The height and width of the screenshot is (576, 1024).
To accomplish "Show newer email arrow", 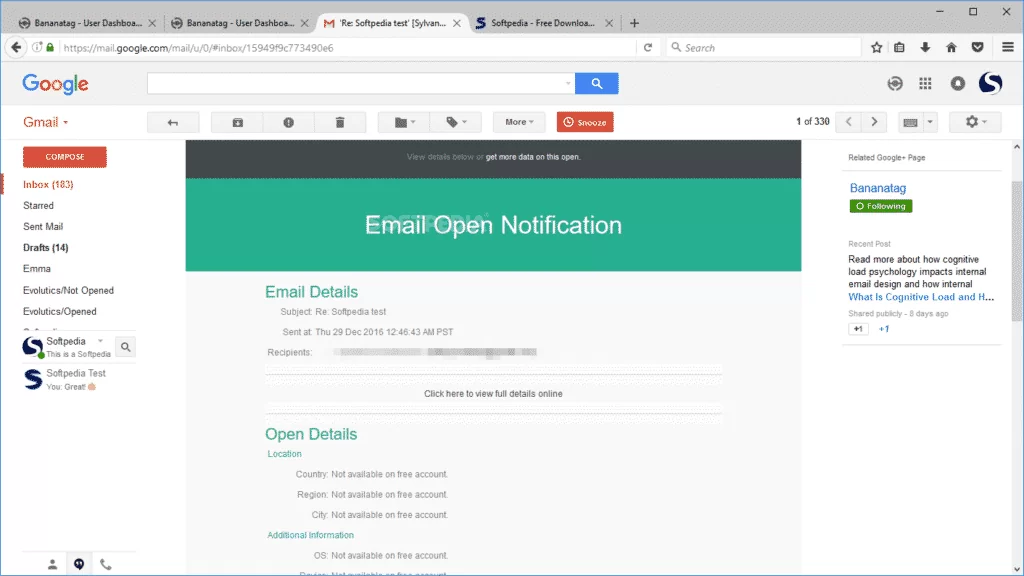I will pos(848,122).
